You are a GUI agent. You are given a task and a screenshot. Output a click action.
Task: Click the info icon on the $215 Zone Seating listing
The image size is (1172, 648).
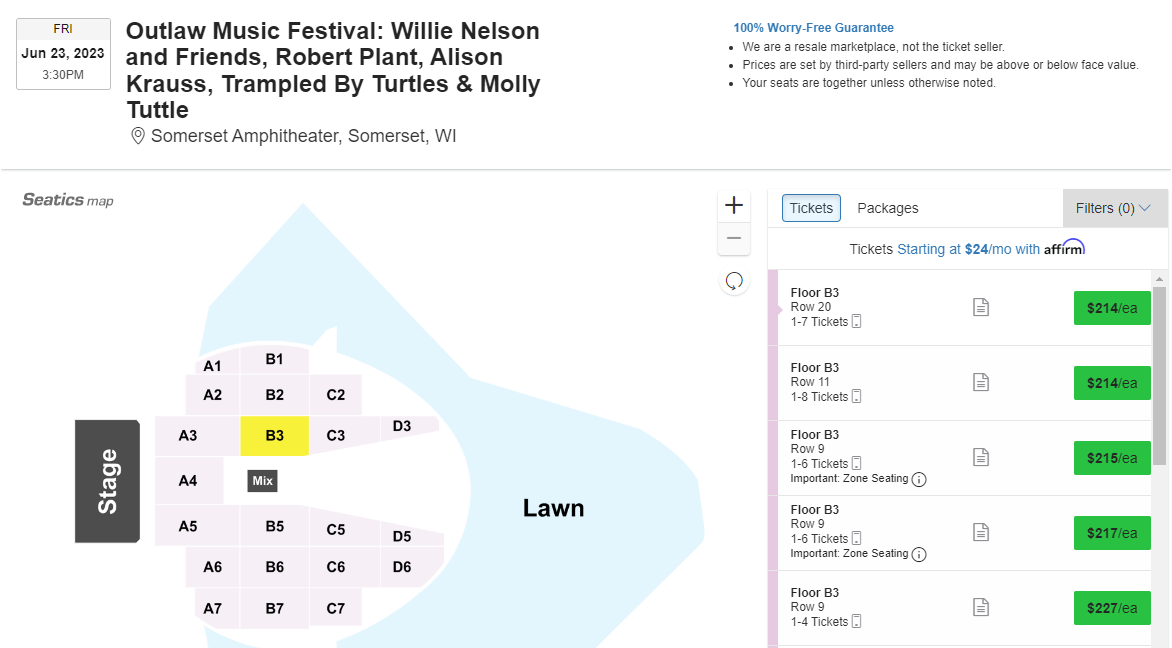919,479
